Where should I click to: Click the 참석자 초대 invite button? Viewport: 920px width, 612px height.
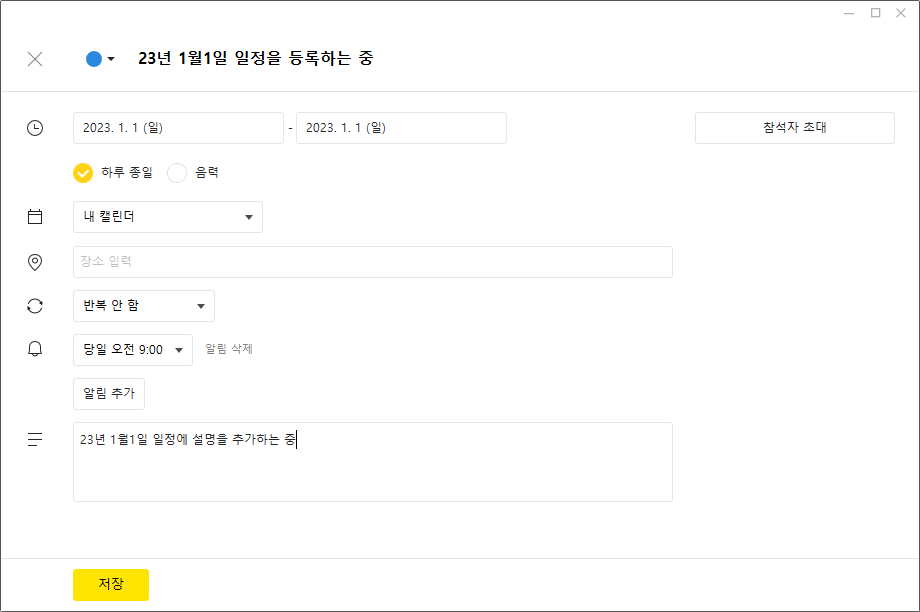(x=795, y=128)
